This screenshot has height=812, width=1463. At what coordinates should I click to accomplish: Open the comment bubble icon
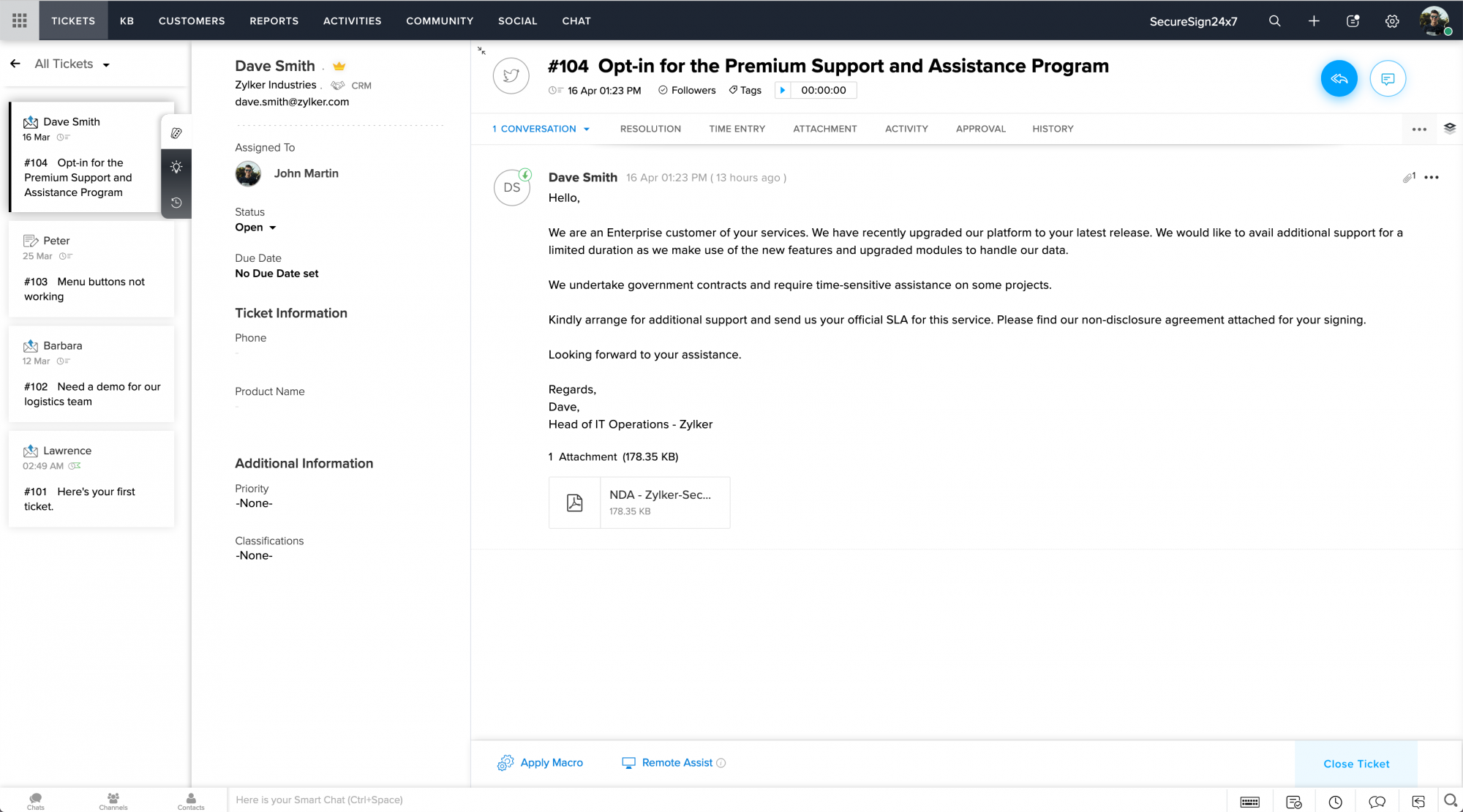click(1388, 78)
